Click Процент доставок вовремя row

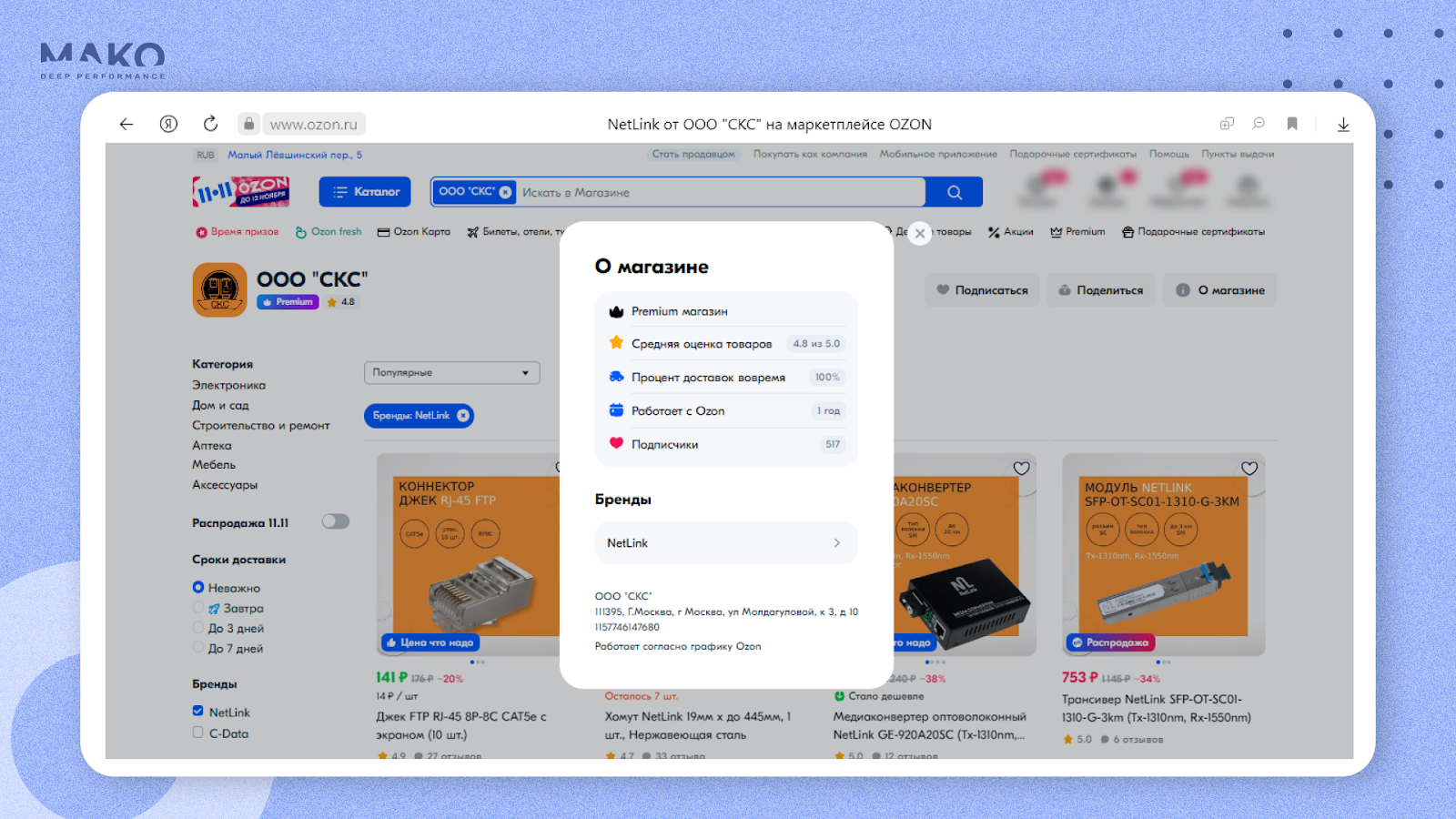[x=726, y=378]
